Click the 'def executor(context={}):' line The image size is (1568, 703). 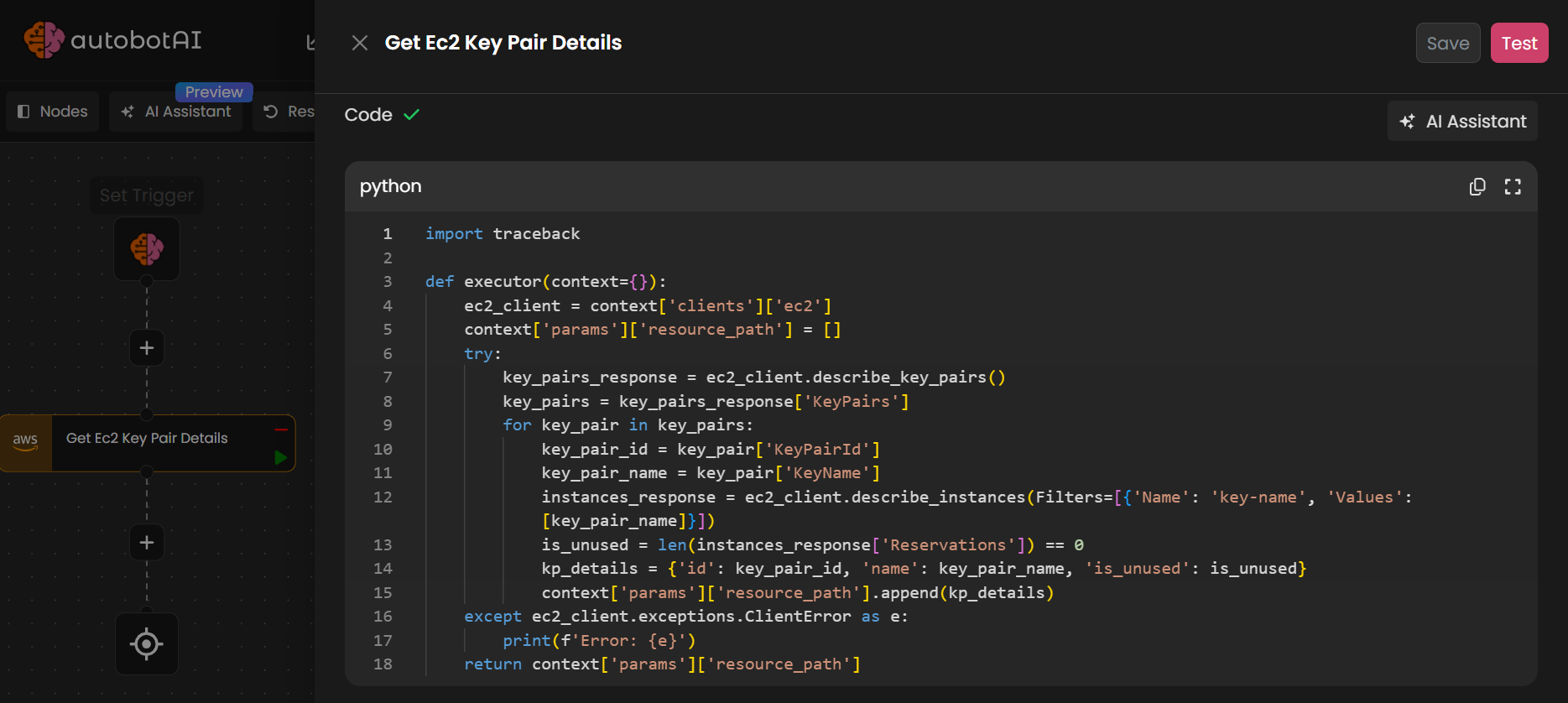[546, 281]
